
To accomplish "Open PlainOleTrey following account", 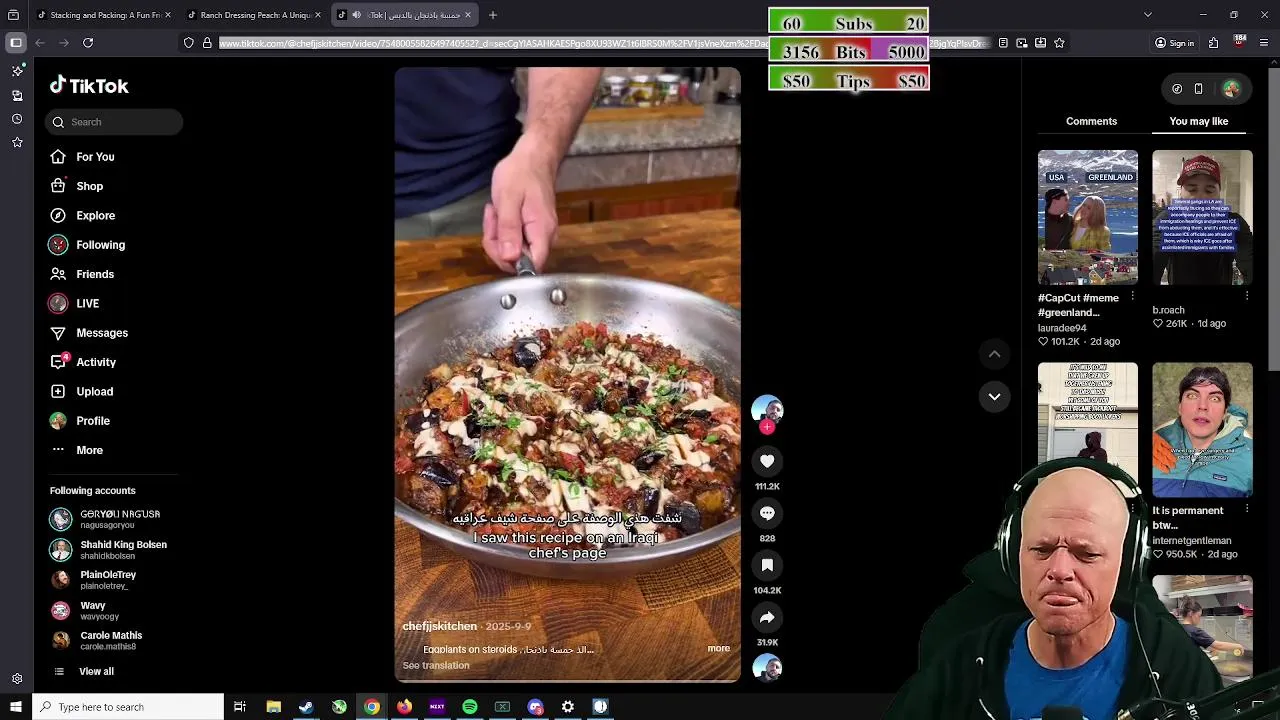I will point(95,580).
